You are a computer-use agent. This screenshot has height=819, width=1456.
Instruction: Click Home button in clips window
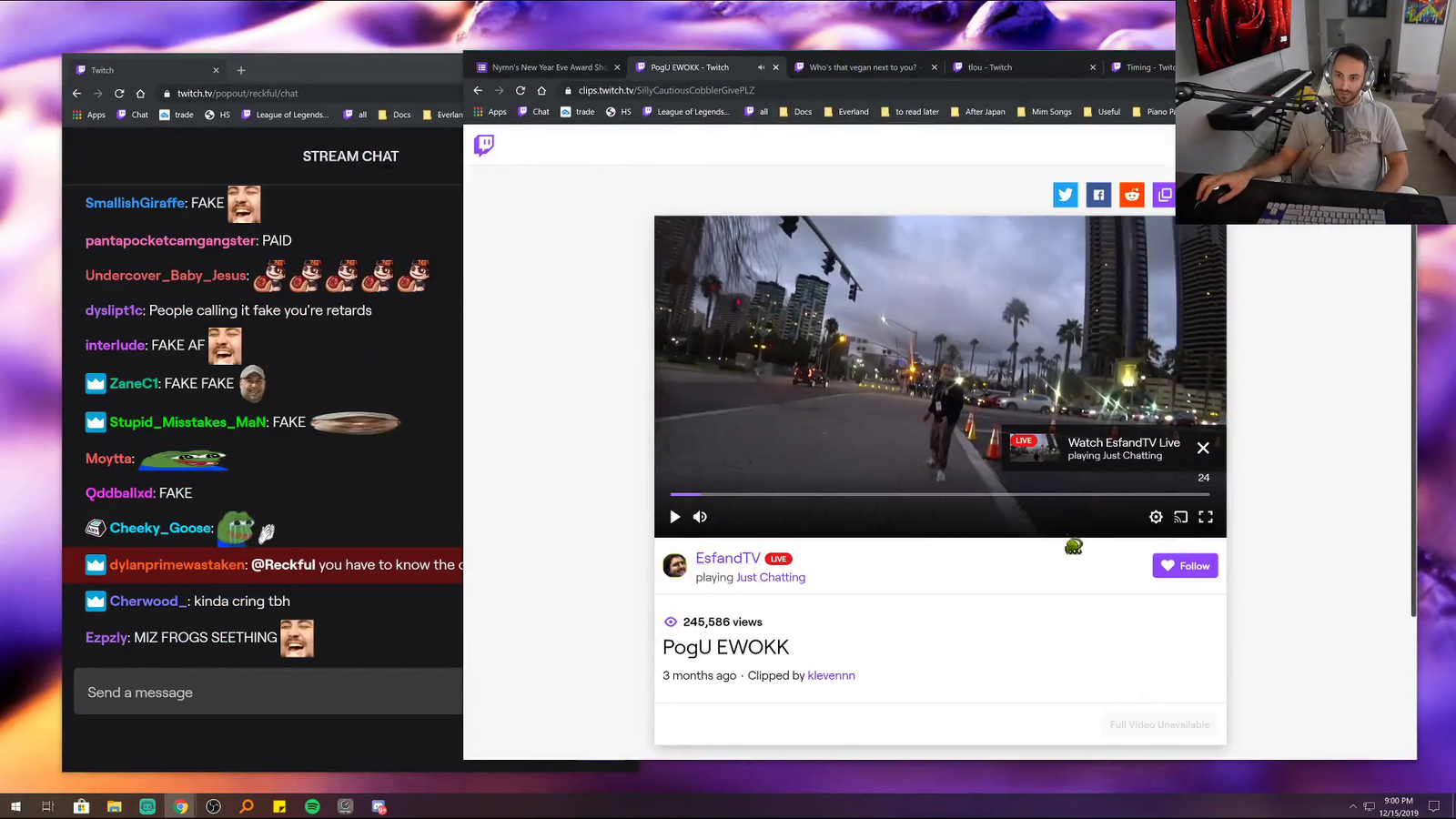541,90
